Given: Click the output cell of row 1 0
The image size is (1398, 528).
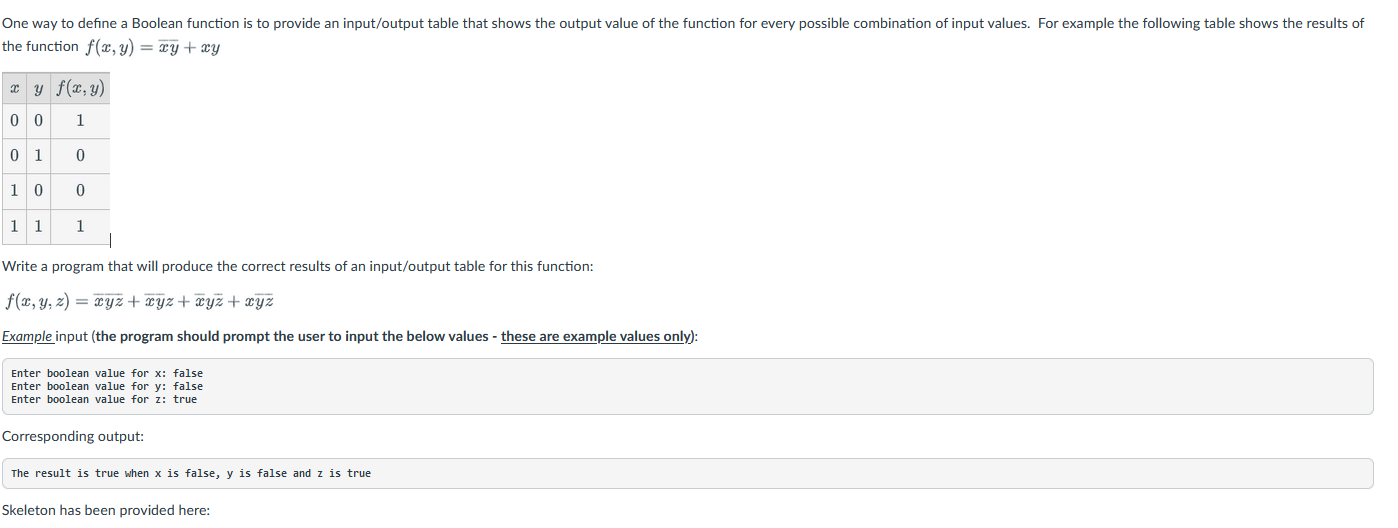Looking at the screenshot, I should pos(80,190).
